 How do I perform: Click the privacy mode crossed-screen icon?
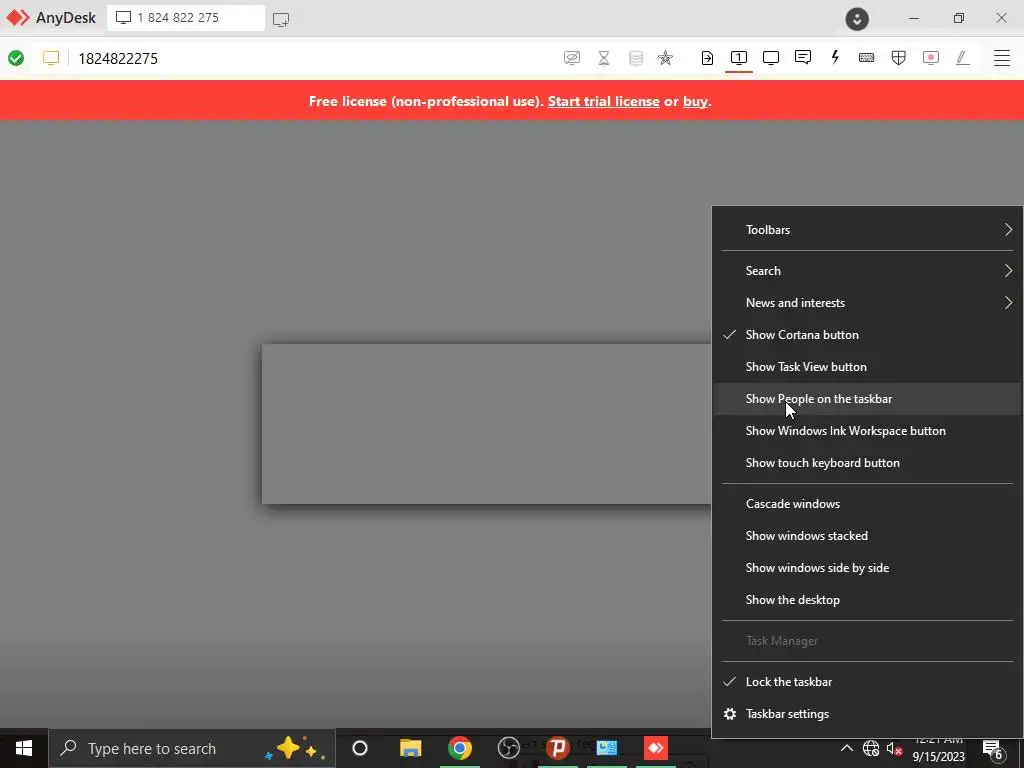[x=571, y=58]
